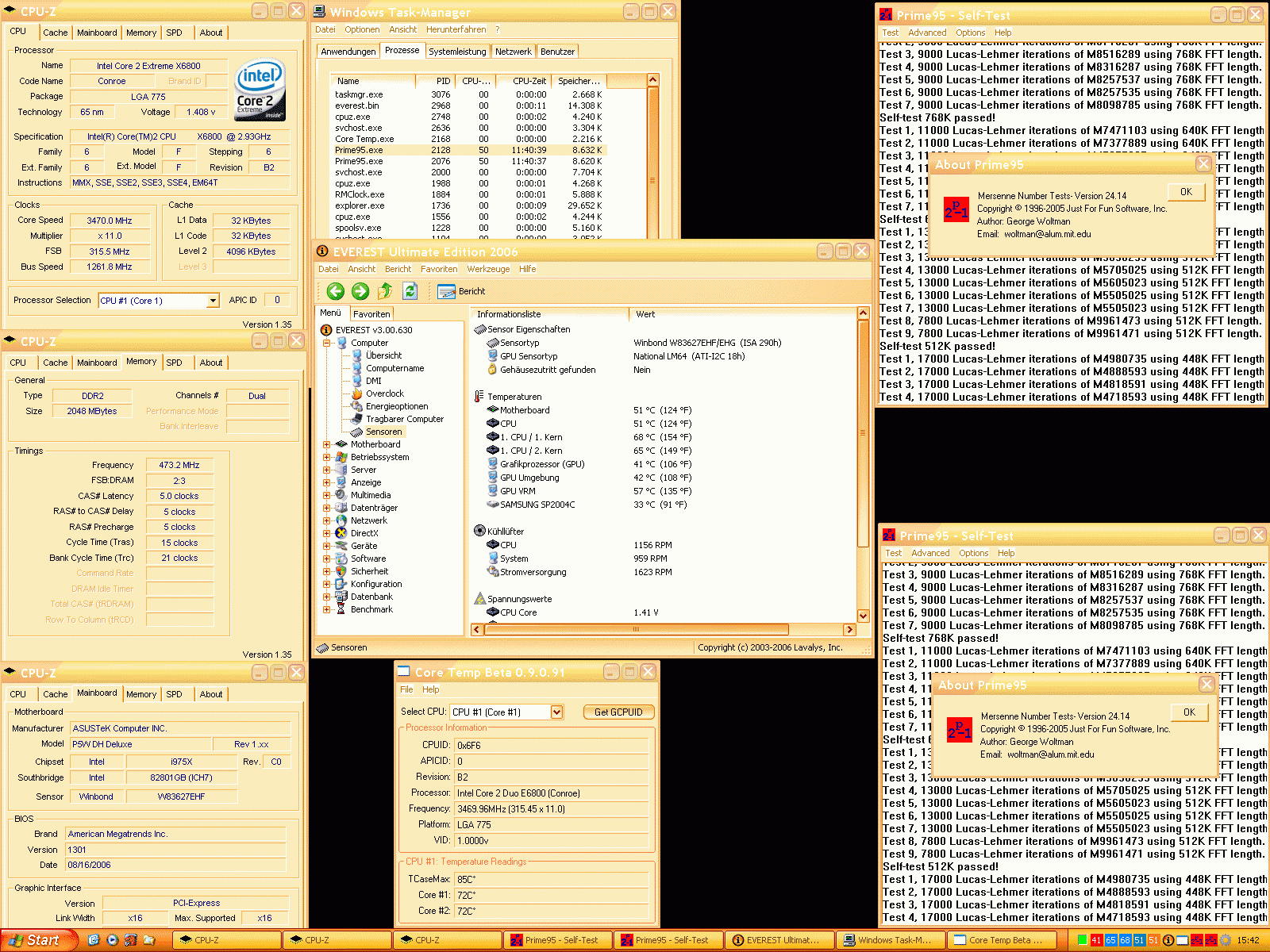Expand the Motherboard node in EVEREST tree
Viewport: 1270px width, 952px height.
[326, 444]
